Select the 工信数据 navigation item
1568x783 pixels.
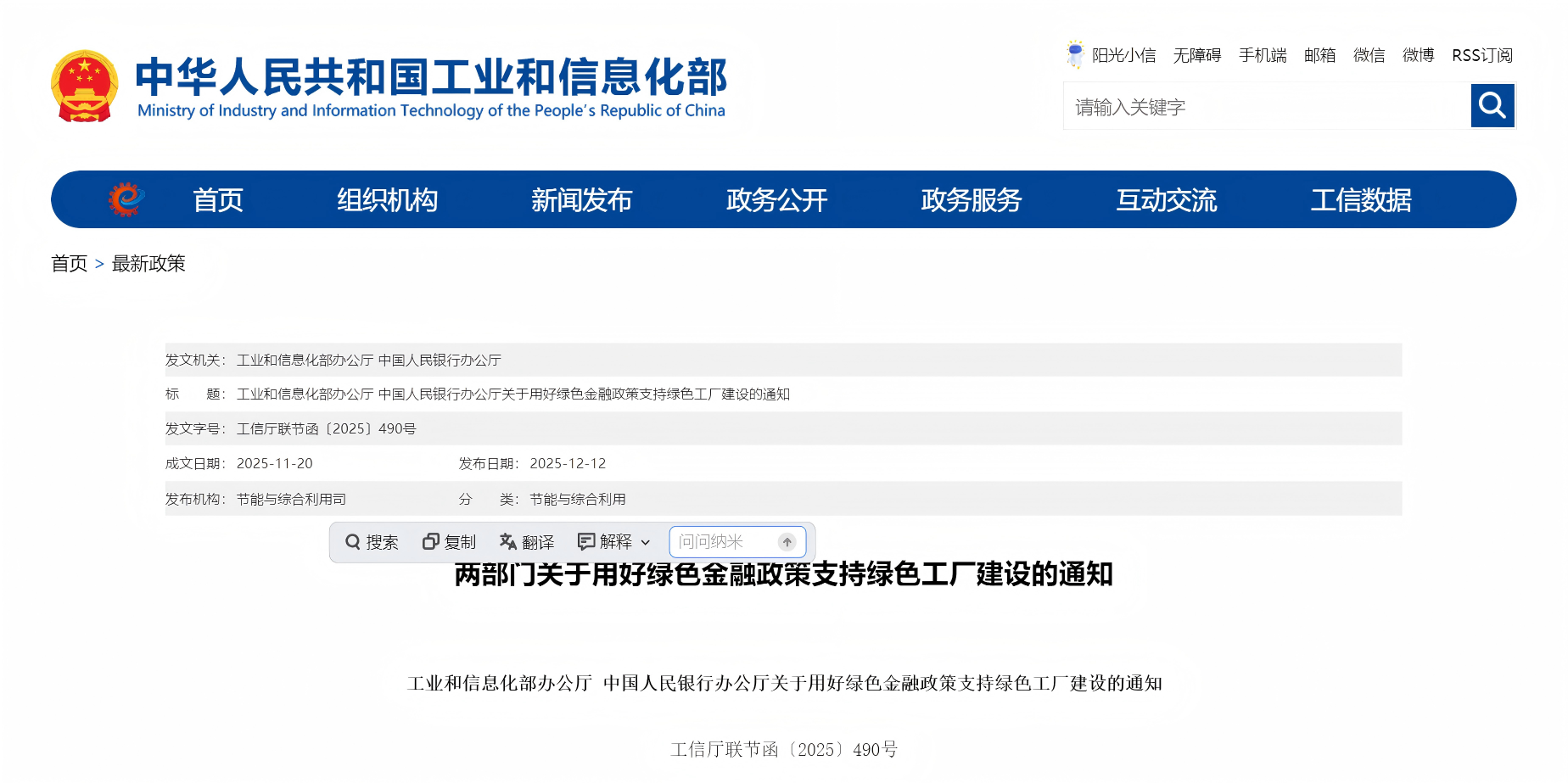click(1361, 199)
